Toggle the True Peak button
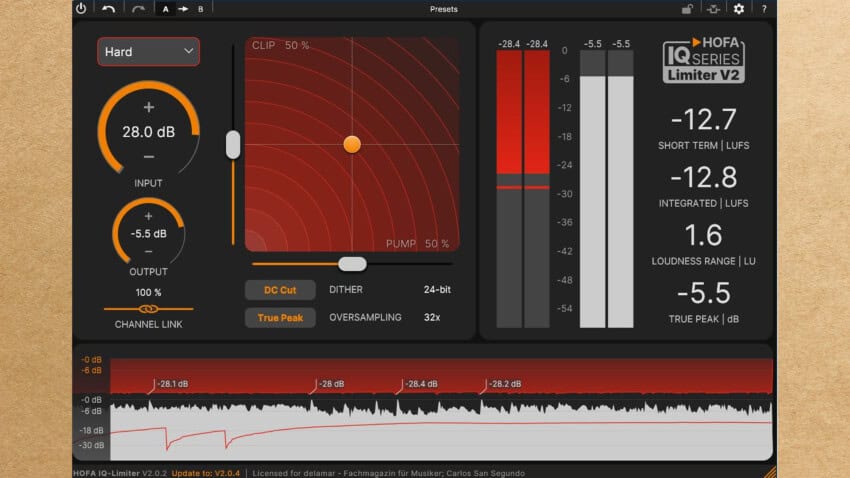This screenshot has width=850, height=478. click(x=280, y=318)
